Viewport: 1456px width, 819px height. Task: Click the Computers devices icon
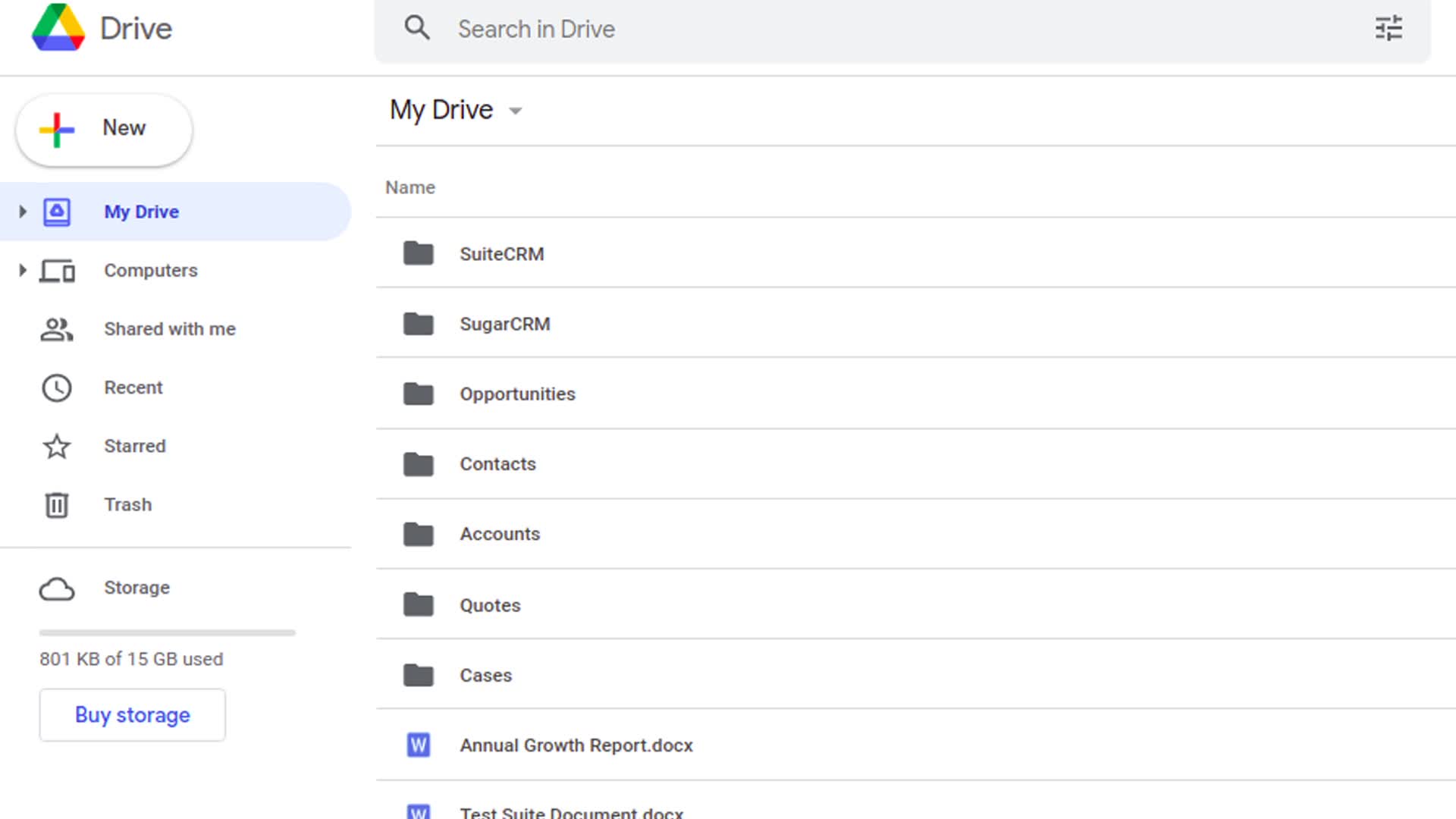pyautogui.click(x=57, y=271)
